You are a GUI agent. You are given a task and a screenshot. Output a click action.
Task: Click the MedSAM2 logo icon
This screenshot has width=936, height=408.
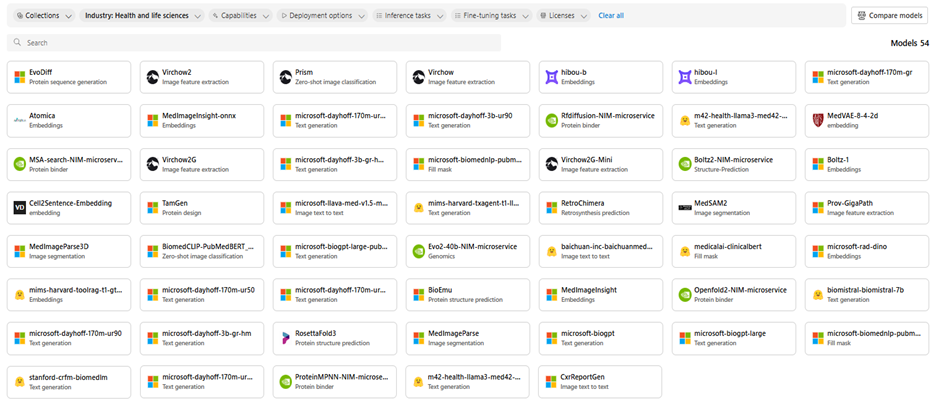tap(685, 207)
